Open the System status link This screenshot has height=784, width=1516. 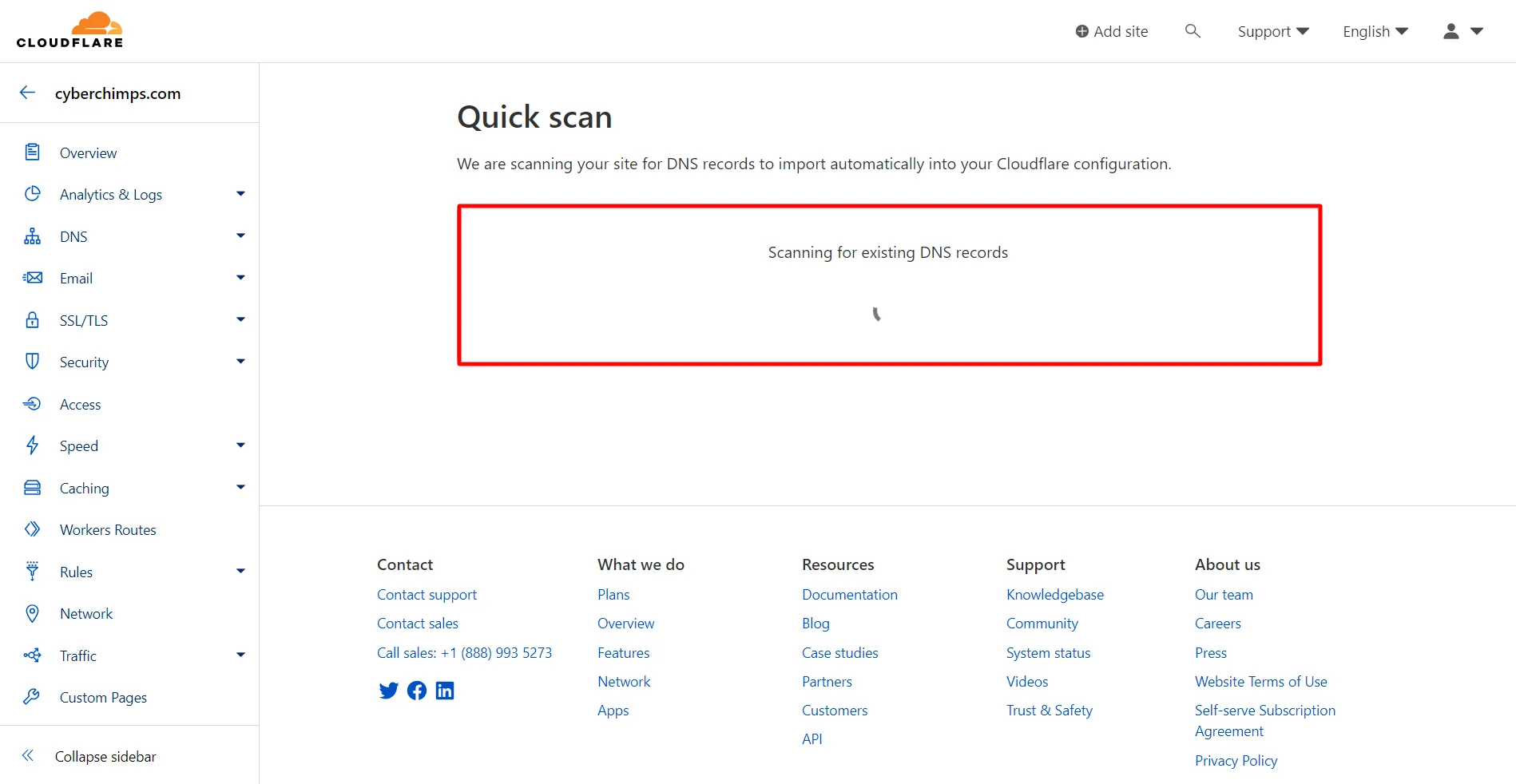1048,653
